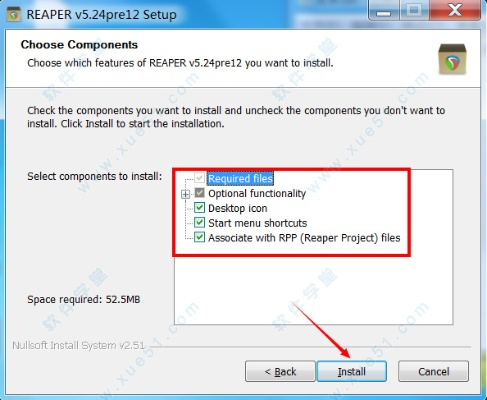Toggle the Optional functionality checkbox
487x400 pixels.
tap(199, 193)
